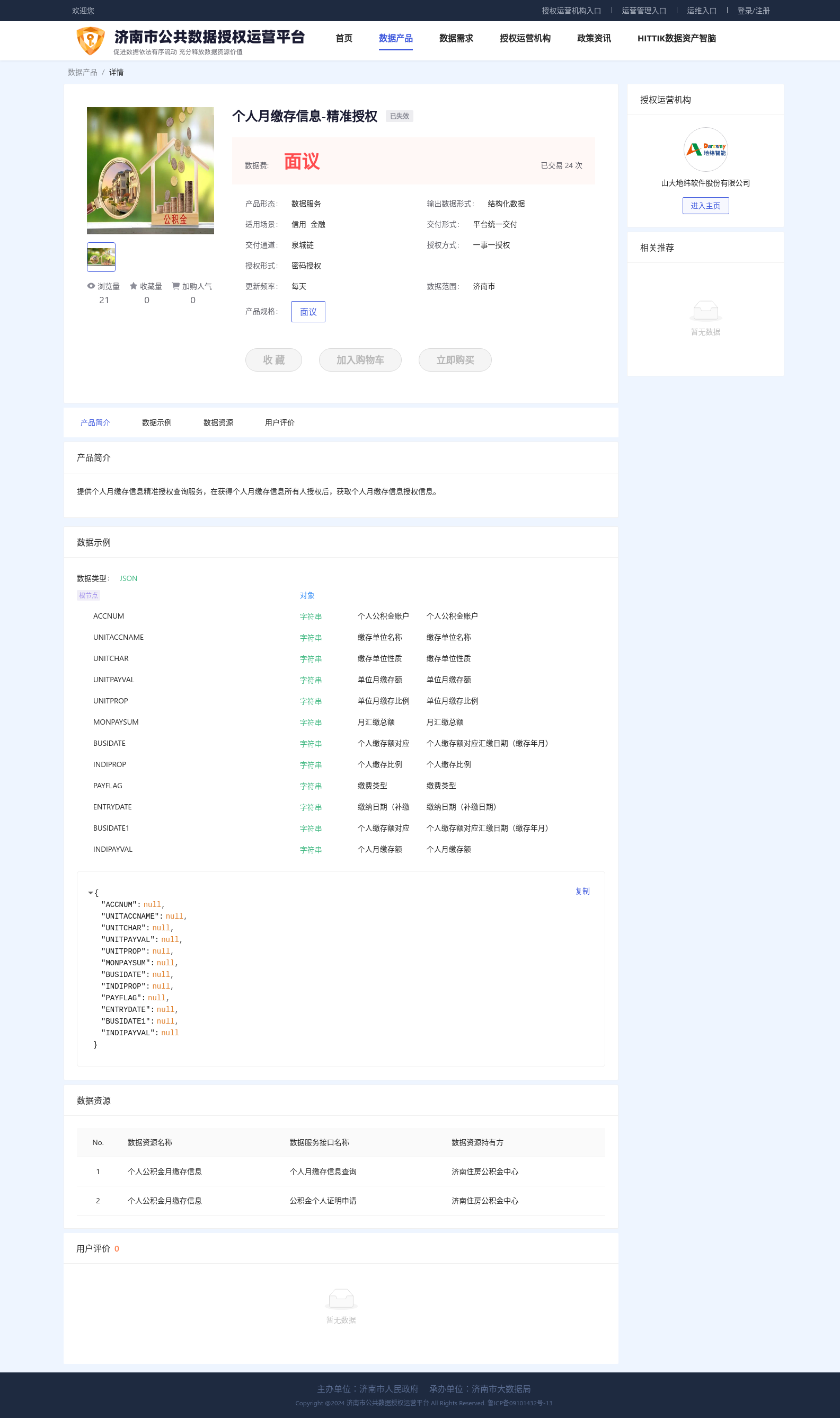Click the 数据服务接口名称 column header
This screenshot has height=1418, width=840.
(x=319, y=1142)
